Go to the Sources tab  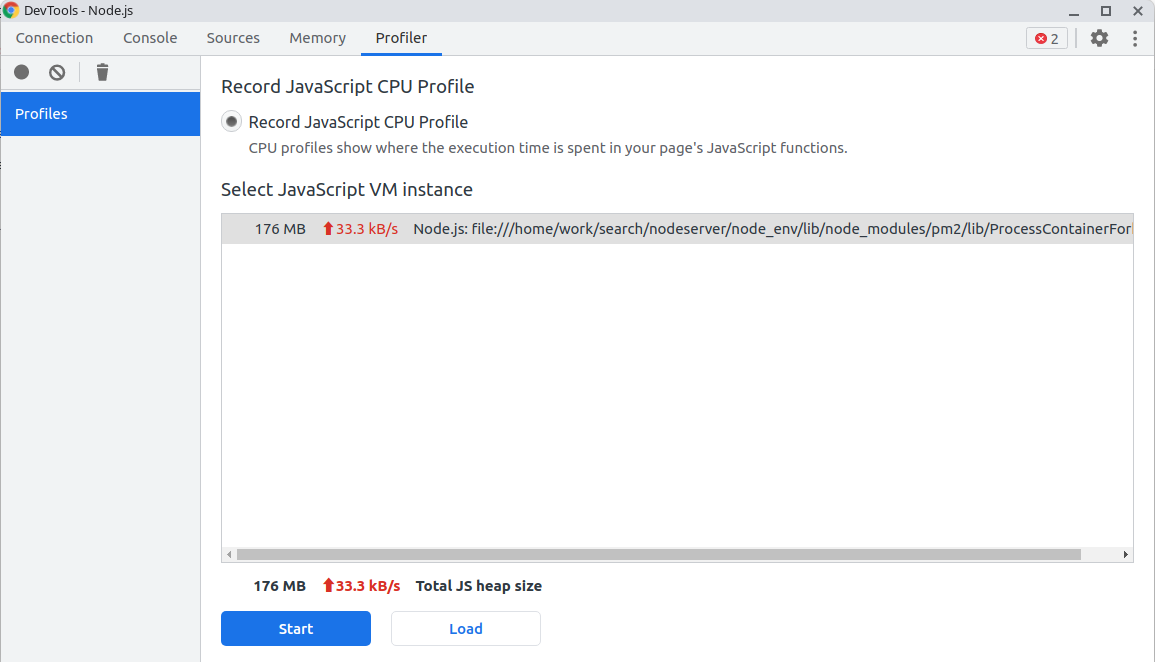pos(233,38)
